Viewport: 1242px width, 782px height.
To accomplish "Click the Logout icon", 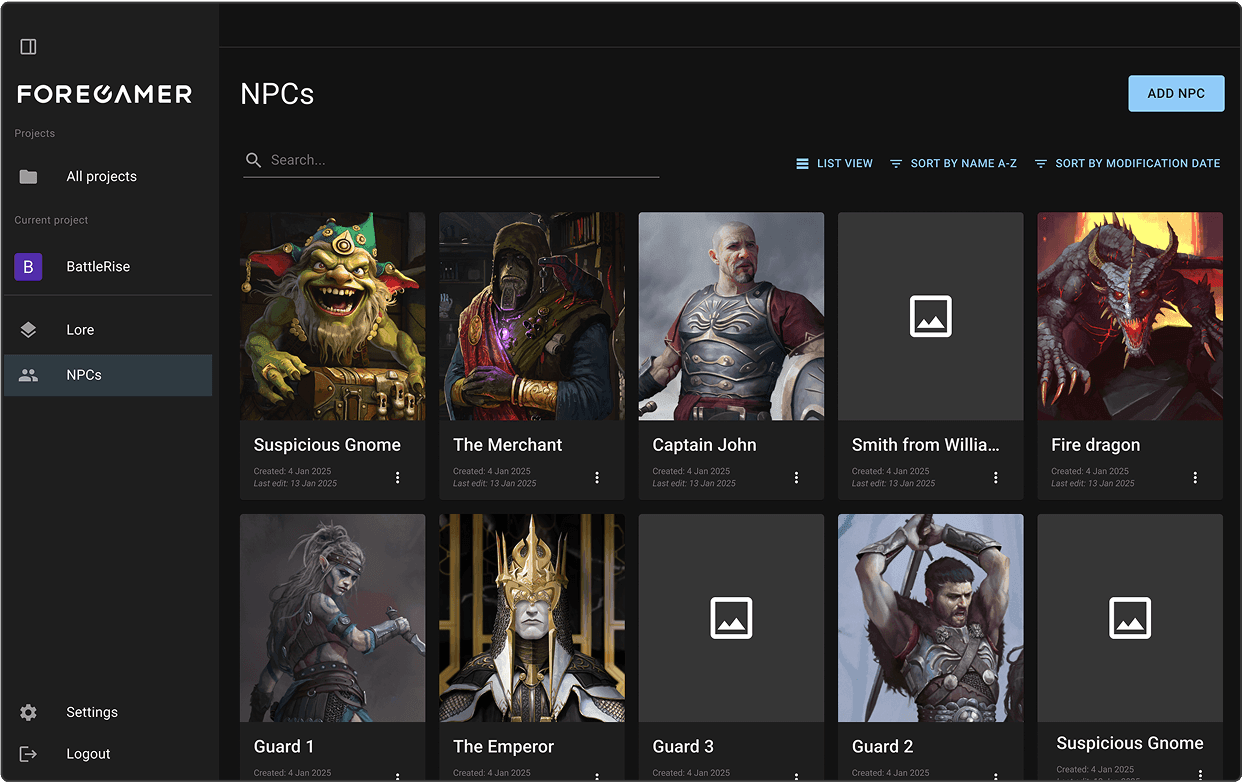I will point(28,754).
